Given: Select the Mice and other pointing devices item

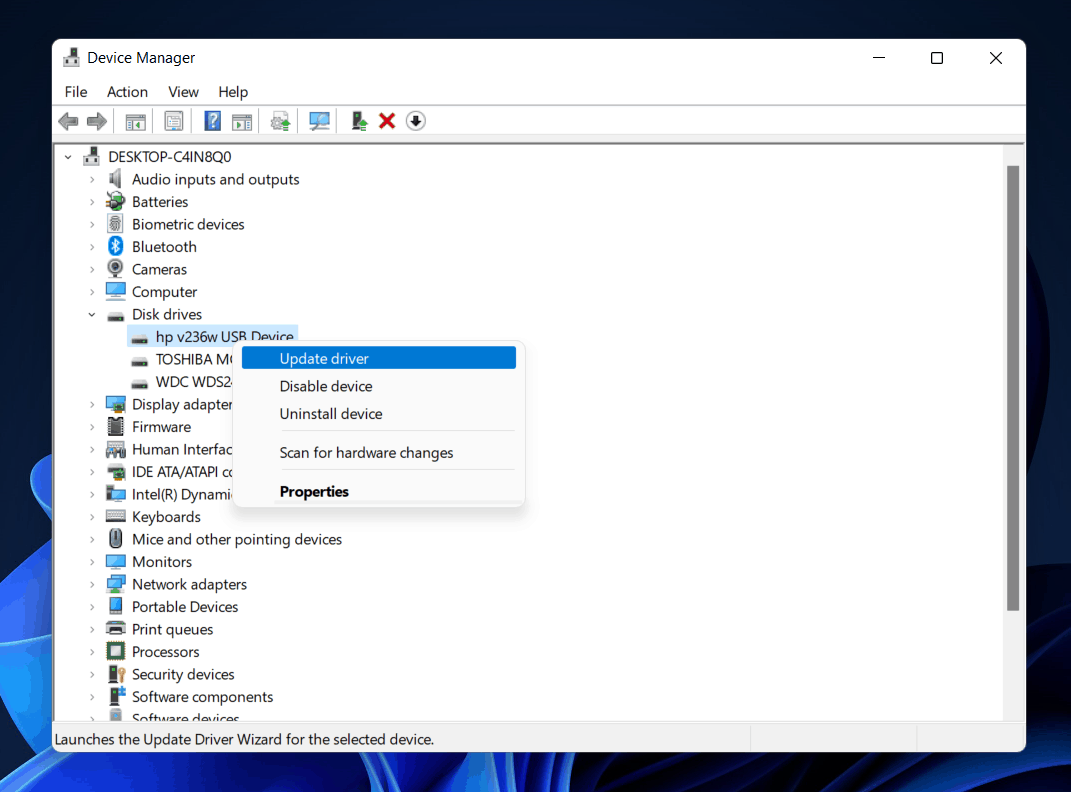Looking at the screenshot, I should click(236, 540).
